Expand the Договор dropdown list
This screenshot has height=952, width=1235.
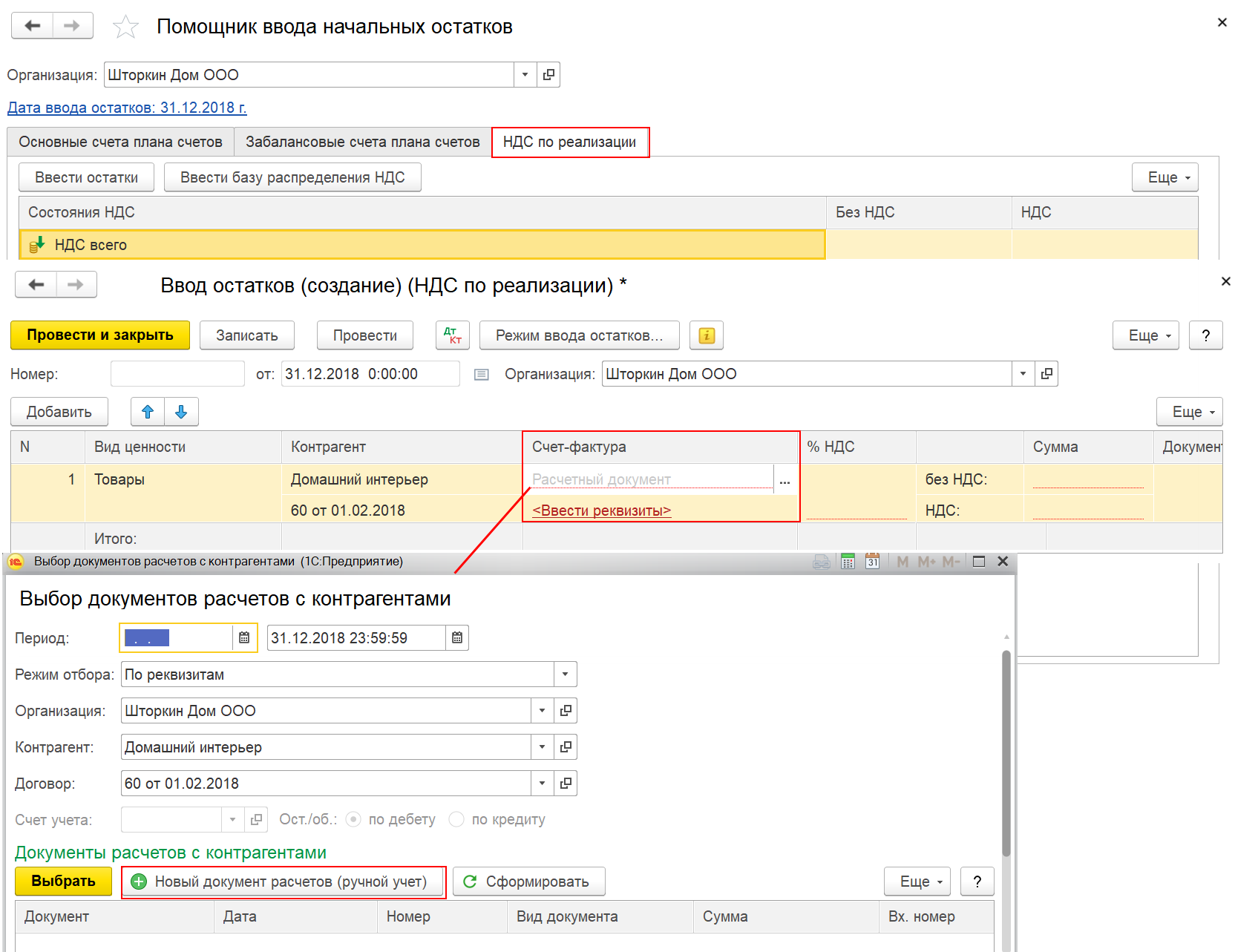pyautogui.click(x=542, y=784)
